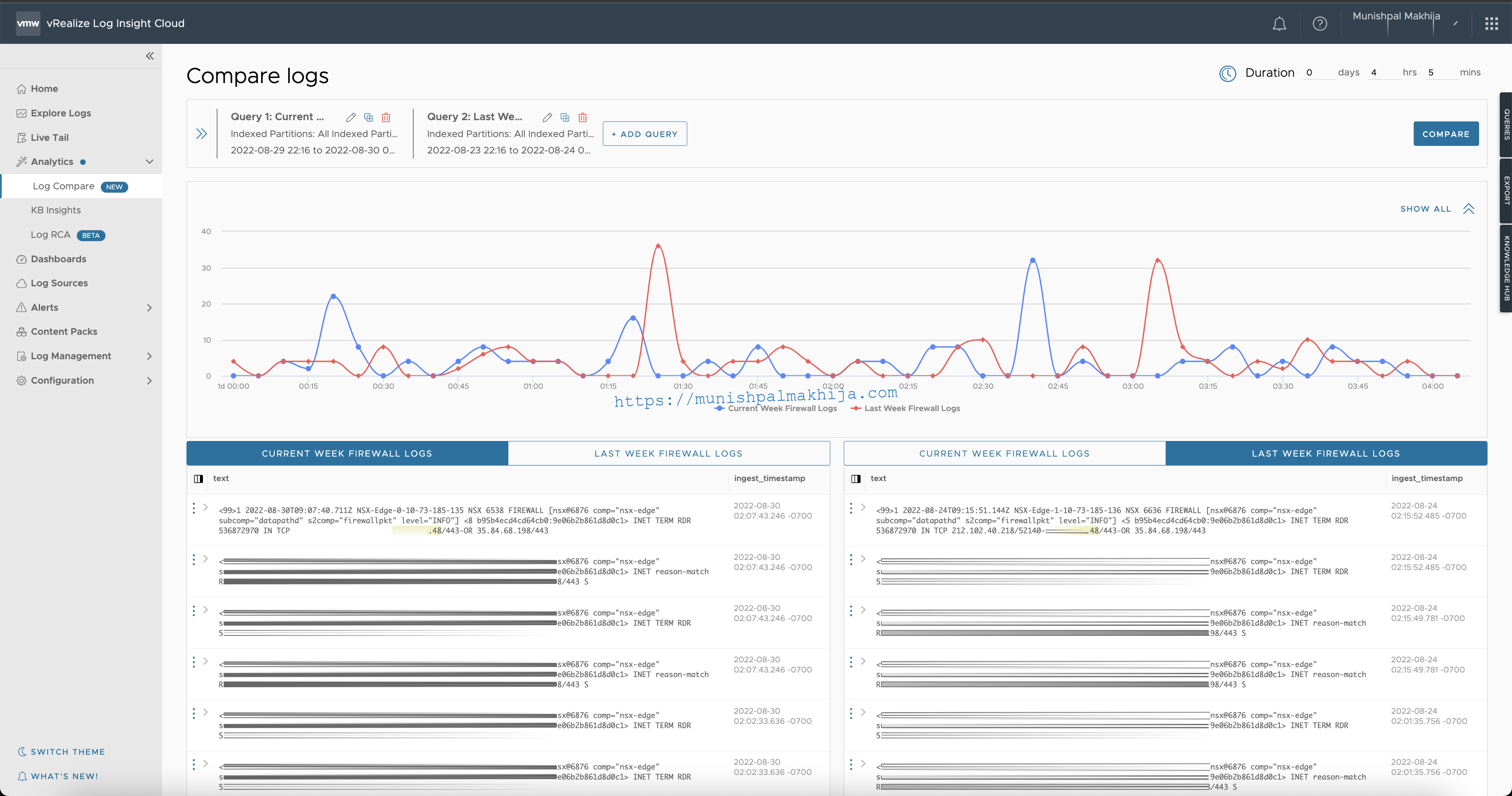
Task: Open column selector in left table
Action: [198, 479]
